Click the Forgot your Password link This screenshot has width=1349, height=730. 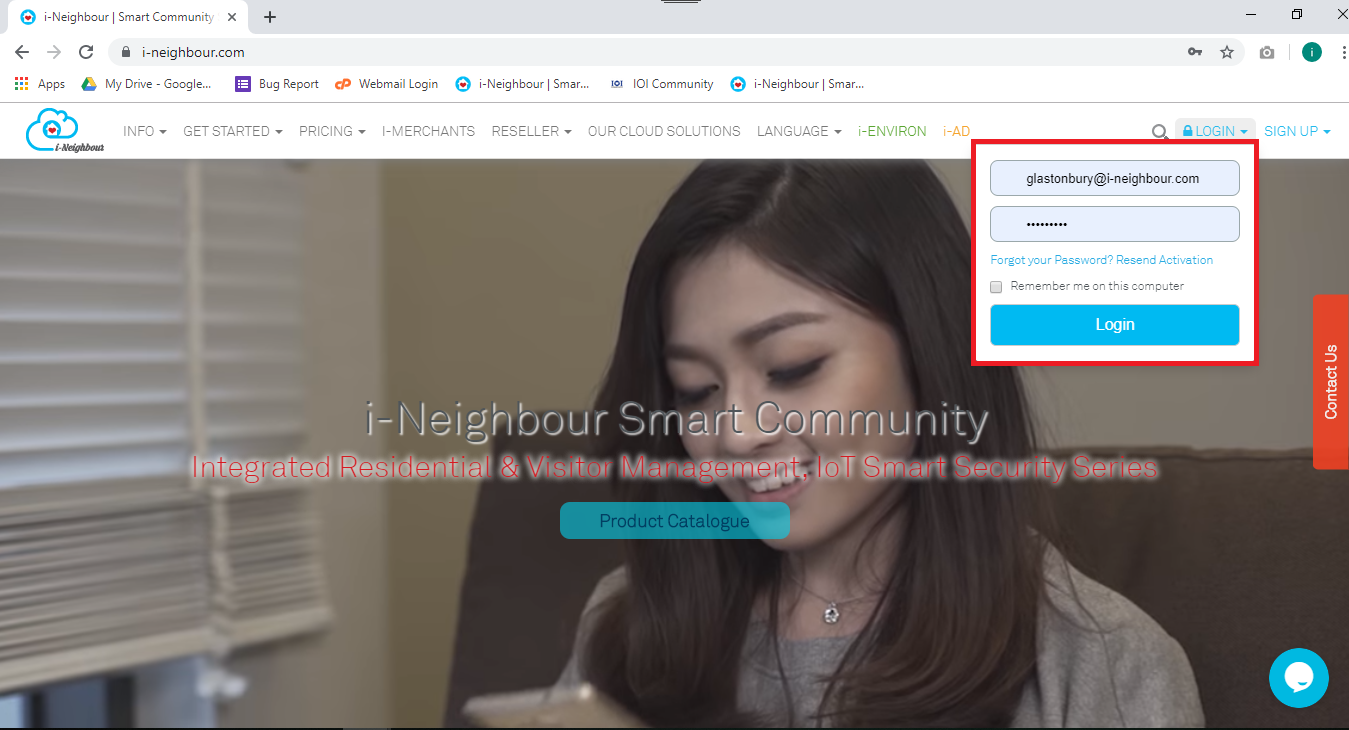tap(1038, 259)
